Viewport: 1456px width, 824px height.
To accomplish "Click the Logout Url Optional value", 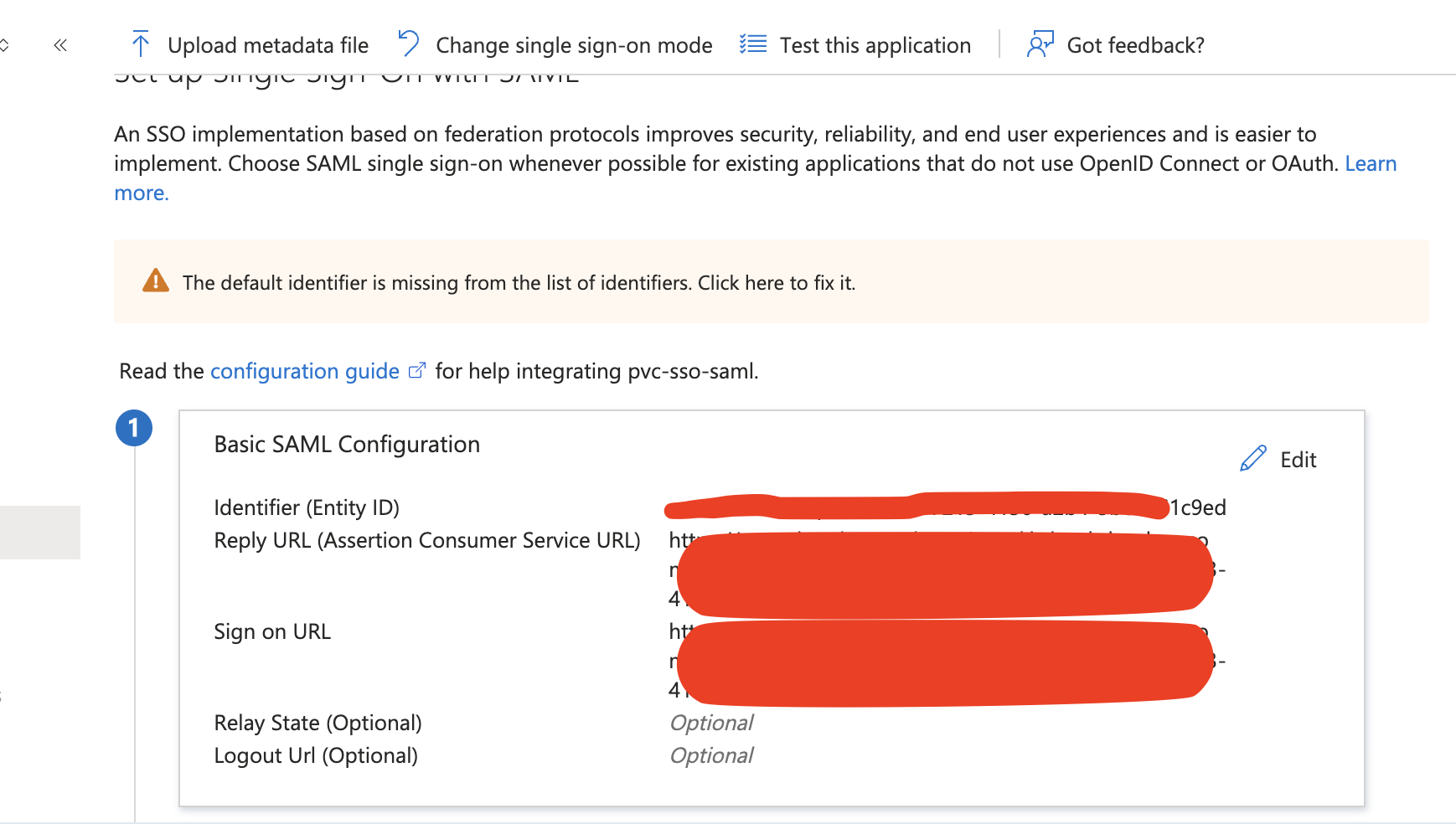I will point(711,754).
